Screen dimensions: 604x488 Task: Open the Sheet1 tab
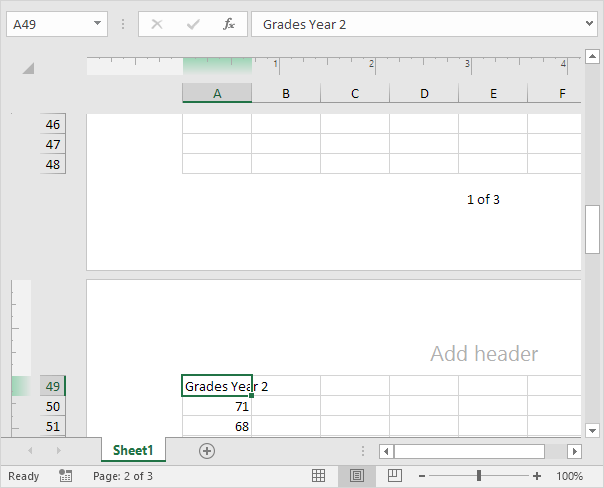(133, 451)
